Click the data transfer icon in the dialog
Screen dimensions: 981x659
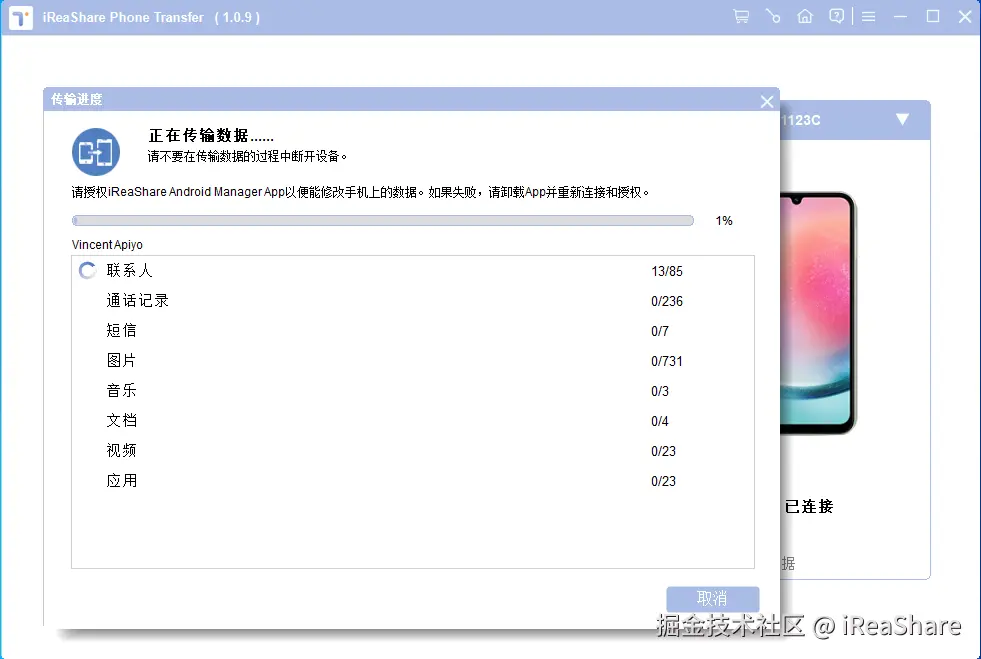[95, 152]
